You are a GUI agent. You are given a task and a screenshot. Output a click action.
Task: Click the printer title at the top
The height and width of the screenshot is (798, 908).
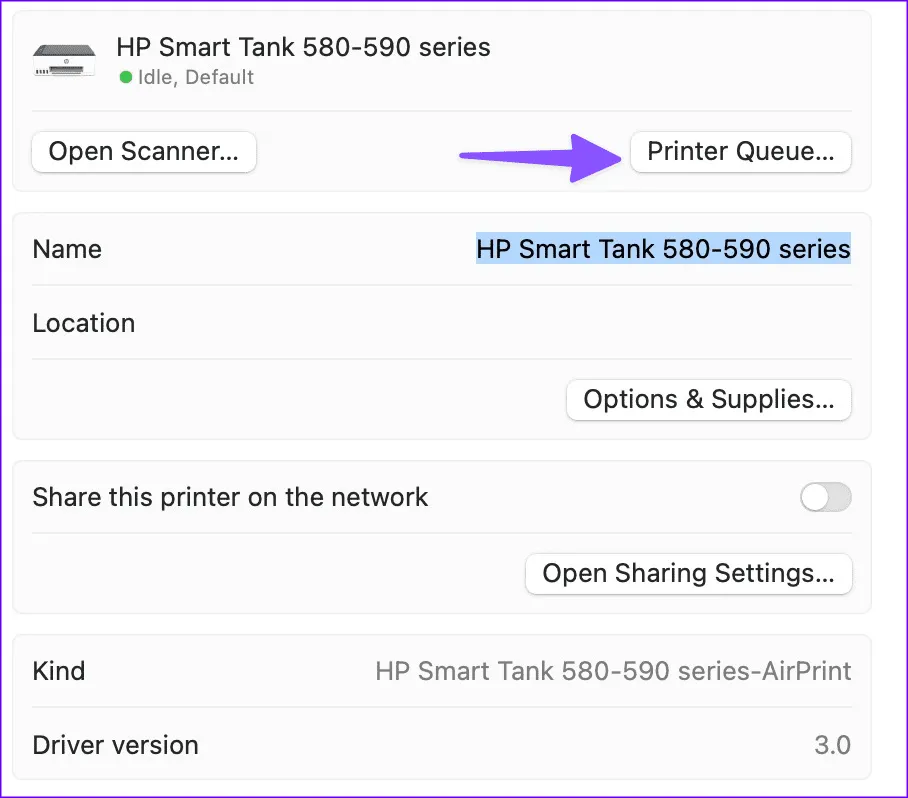coord(303,47)
